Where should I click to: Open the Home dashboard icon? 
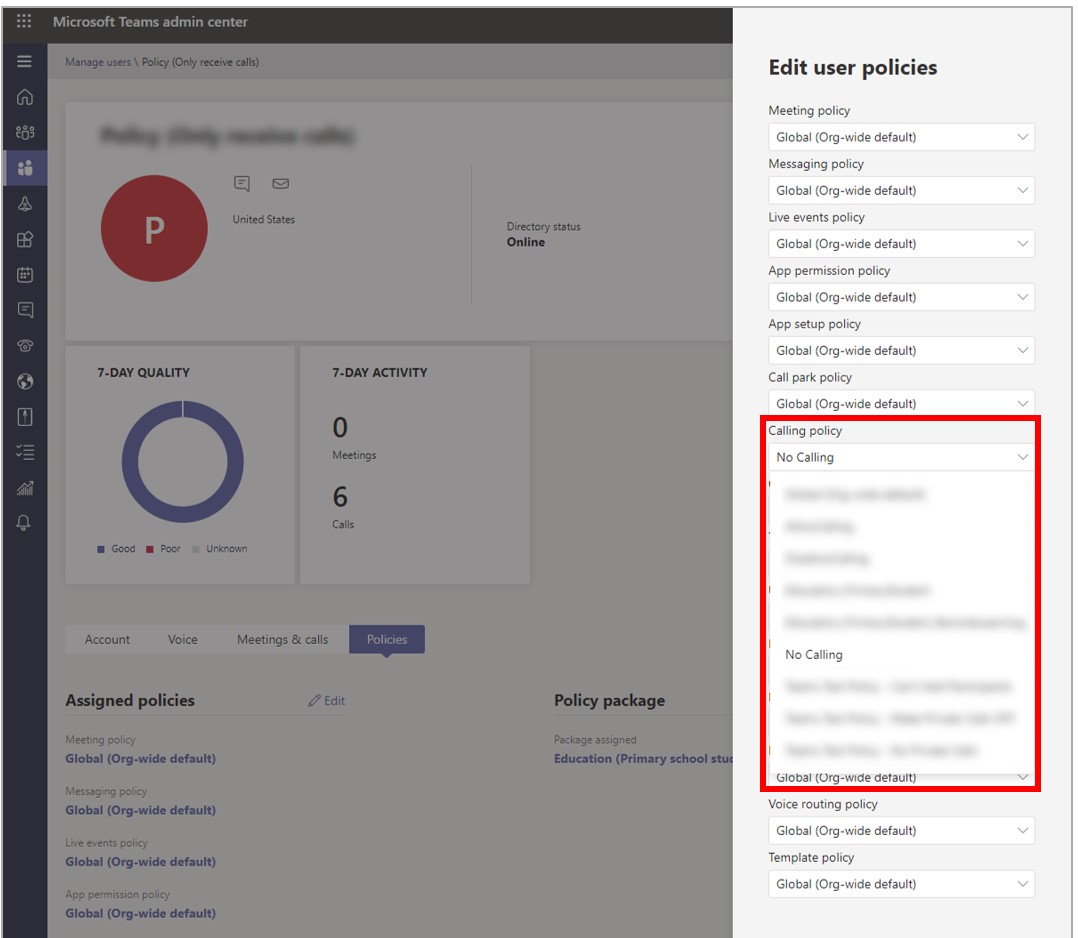click(25, 97)
